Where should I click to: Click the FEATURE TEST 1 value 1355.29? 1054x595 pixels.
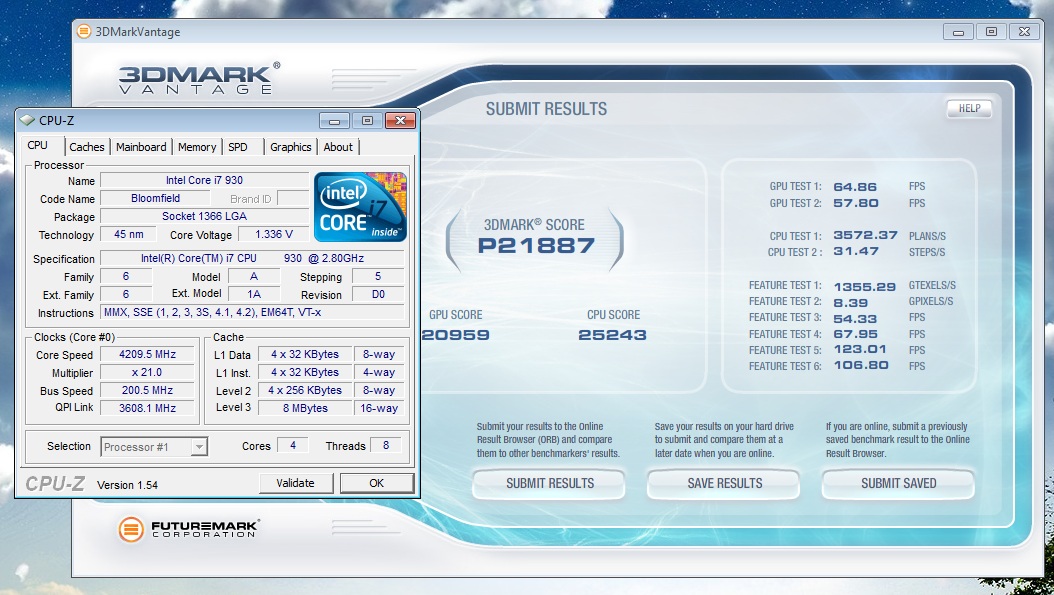pos(865,286)
